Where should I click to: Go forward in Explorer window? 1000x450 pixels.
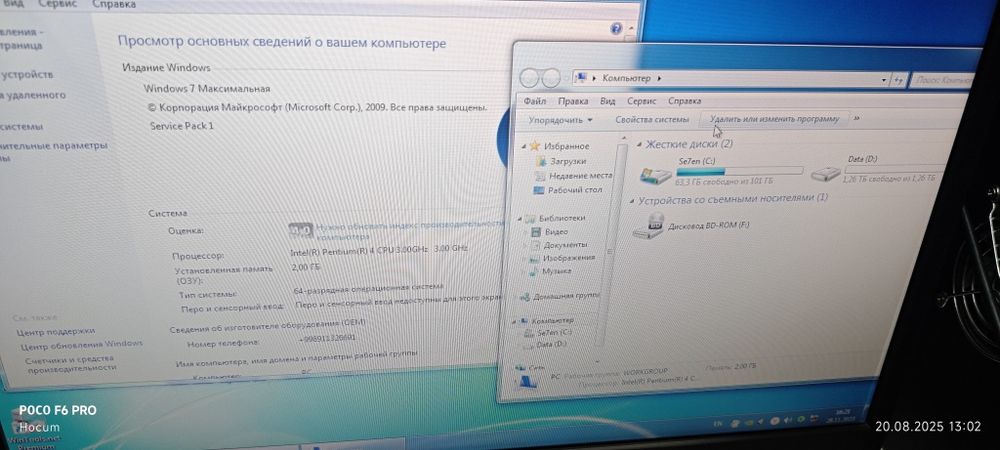pos(551,78)
